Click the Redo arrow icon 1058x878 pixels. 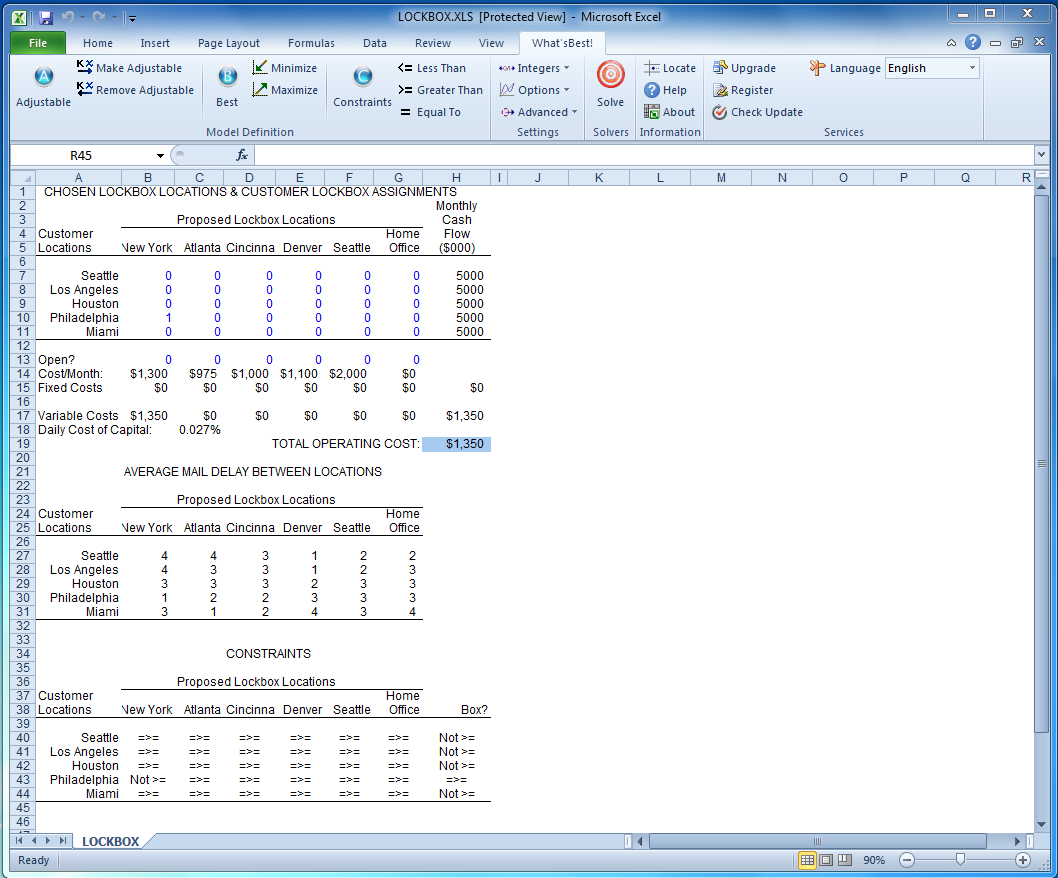[99, 17]
